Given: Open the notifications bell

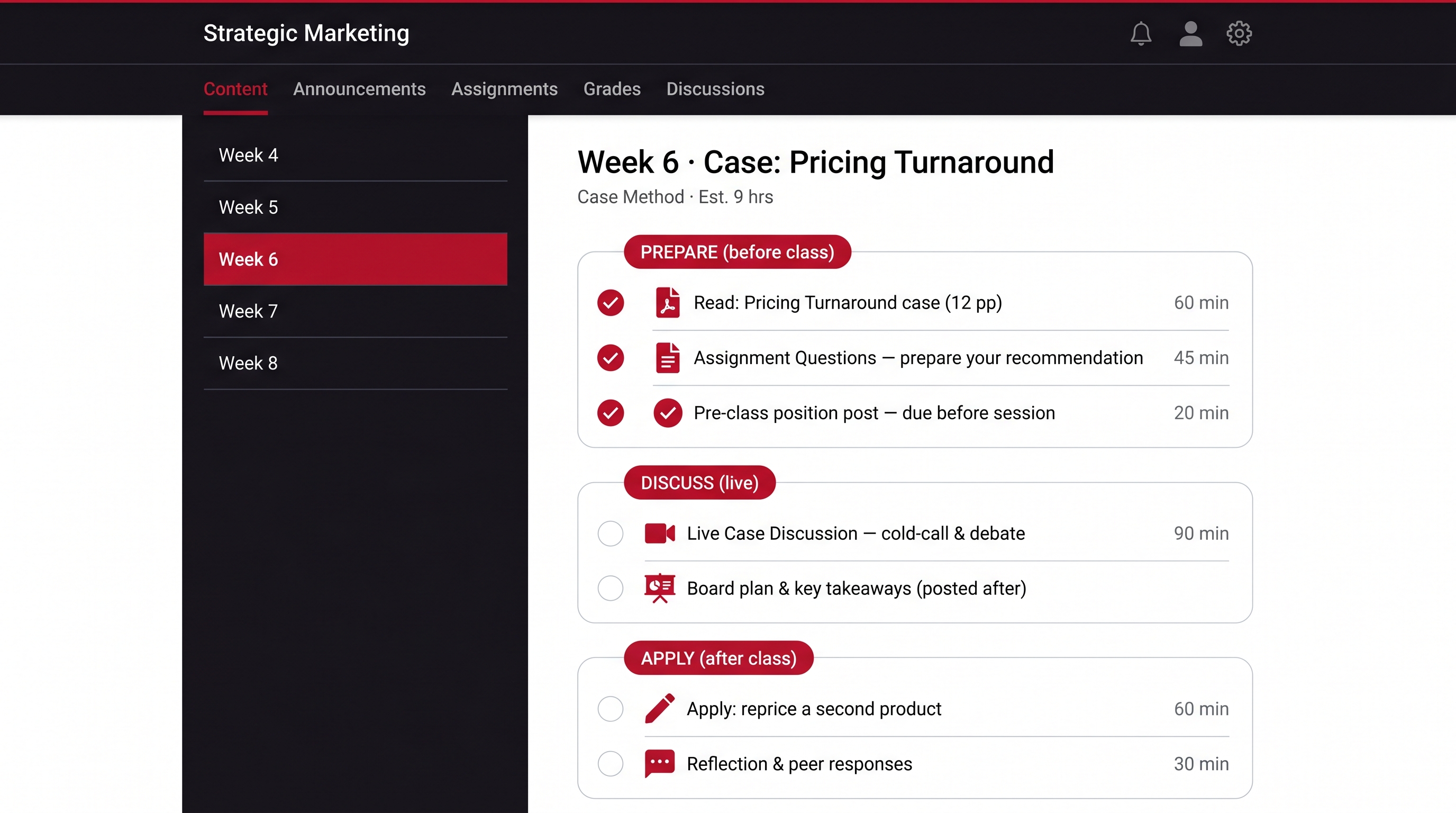Looking at the screenshot, I should point(1141,33).
